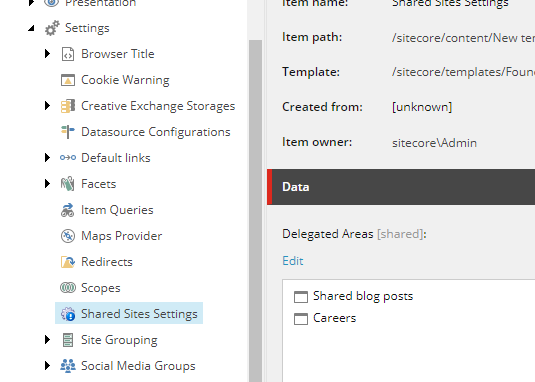Collapse the Settings tree node
Viewport: 535px width, 382px height.
click(x=31, y=28)
